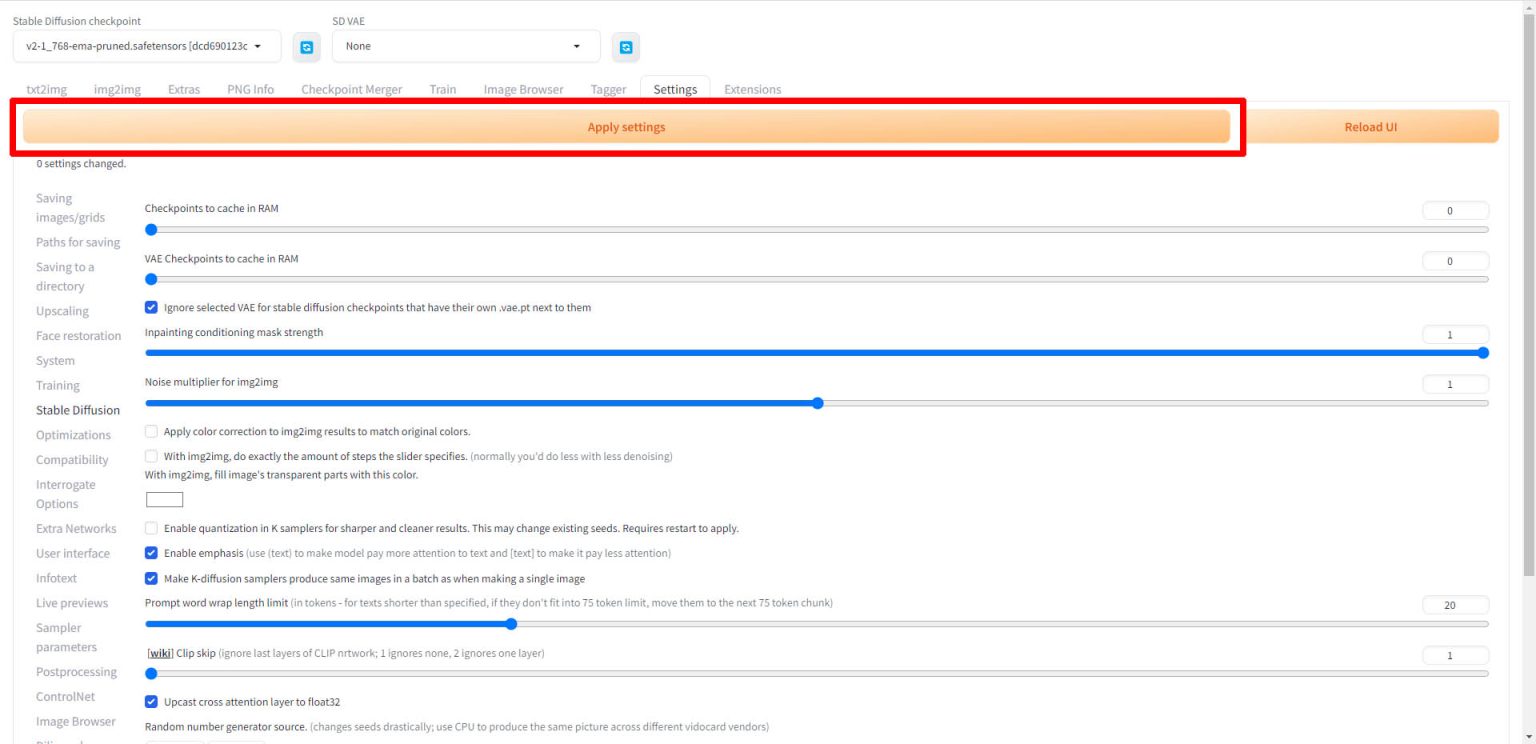
Task: Select the Checkpoint Merger tab
Action: (351, 89)
